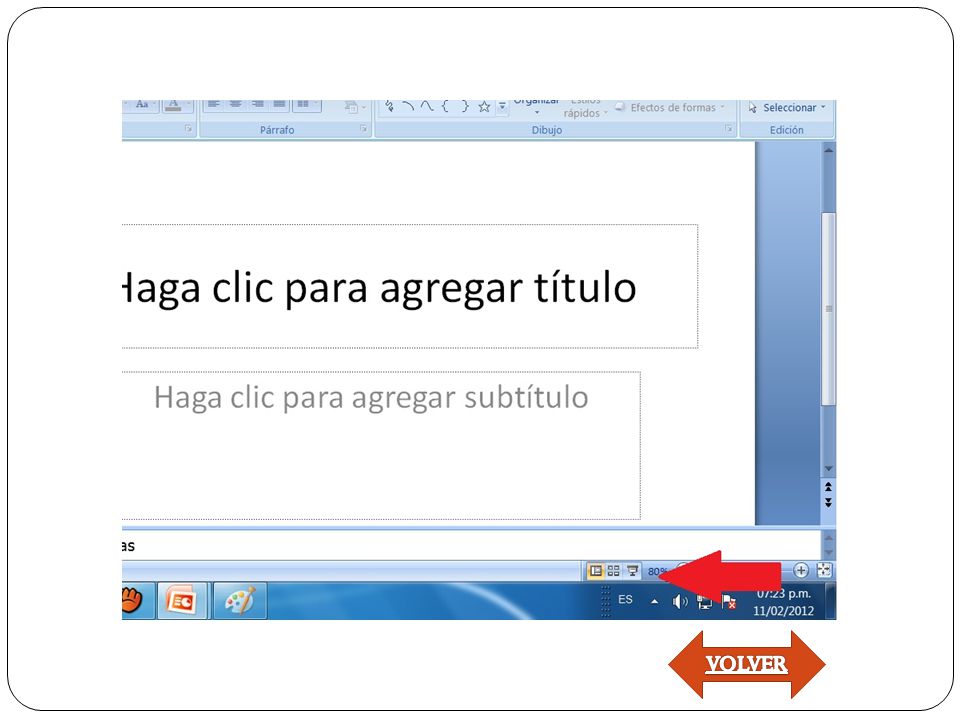The image size is (960, 720).
Task: Align text left
Action: pyautogui.click(x=214, y=104)
